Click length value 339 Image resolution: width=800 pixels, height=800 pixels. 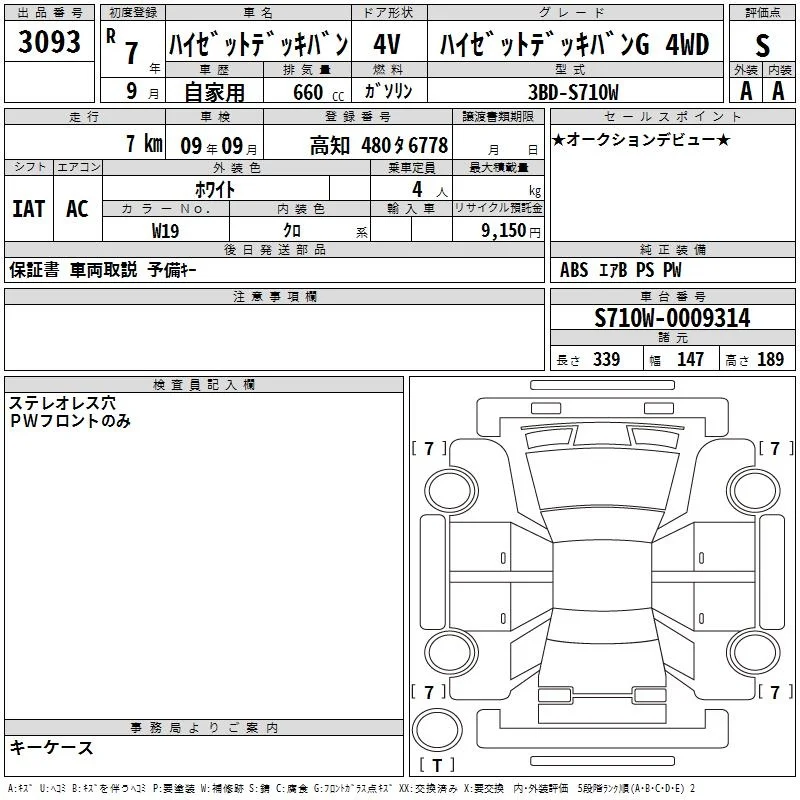click(607, 359)
